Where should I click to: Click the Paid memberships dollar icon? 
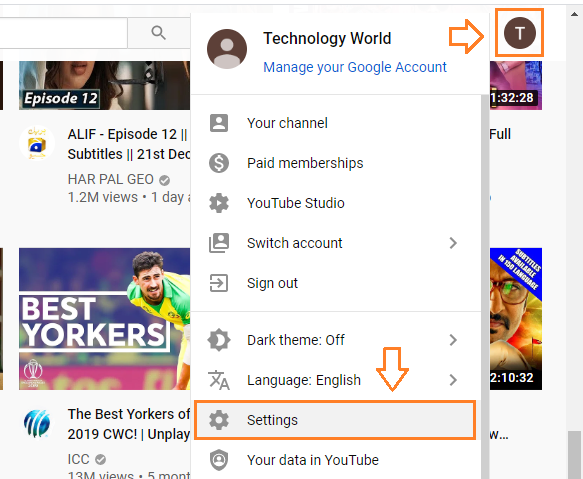[219, 163]
